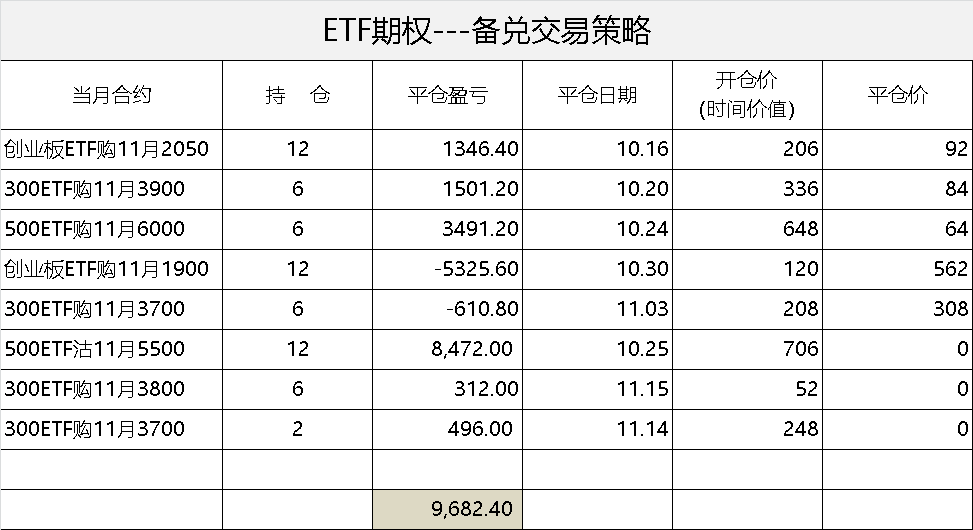Select the opening price cell 706

[x=747, y=349]
